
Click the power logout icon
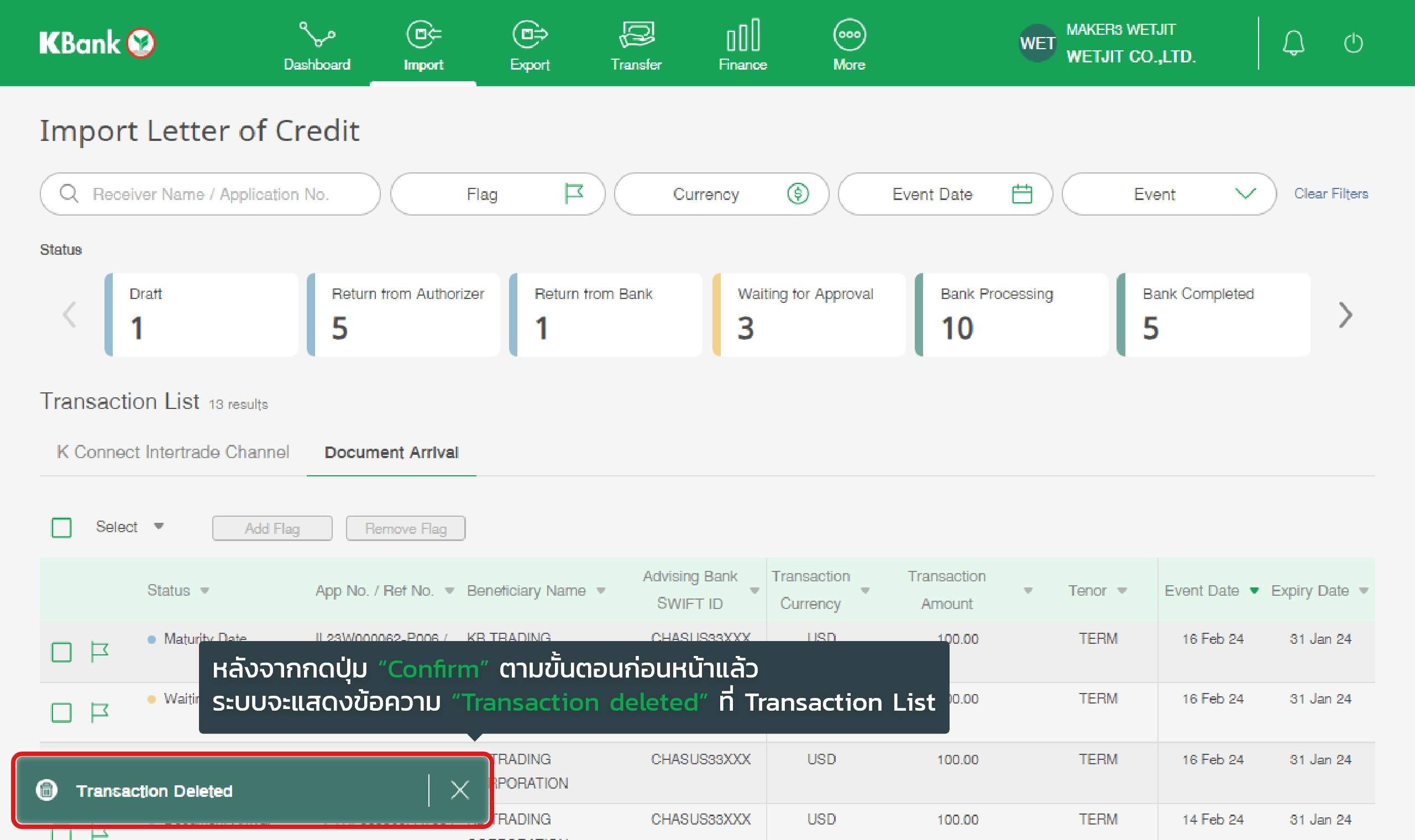coord(1353,44)
